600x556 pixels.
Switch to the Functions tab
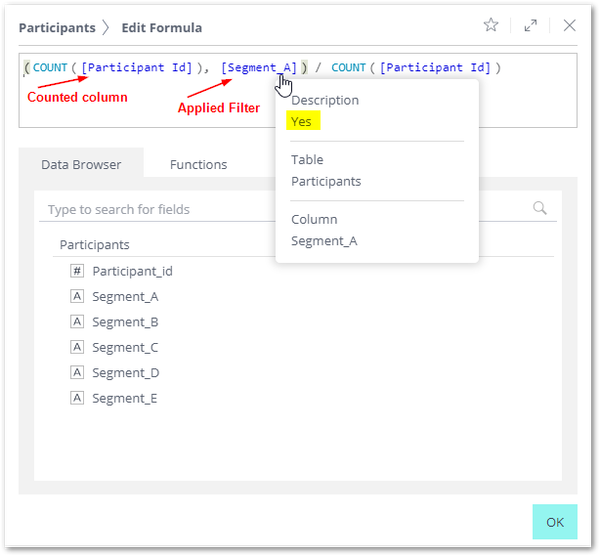(x=198, y=165)
